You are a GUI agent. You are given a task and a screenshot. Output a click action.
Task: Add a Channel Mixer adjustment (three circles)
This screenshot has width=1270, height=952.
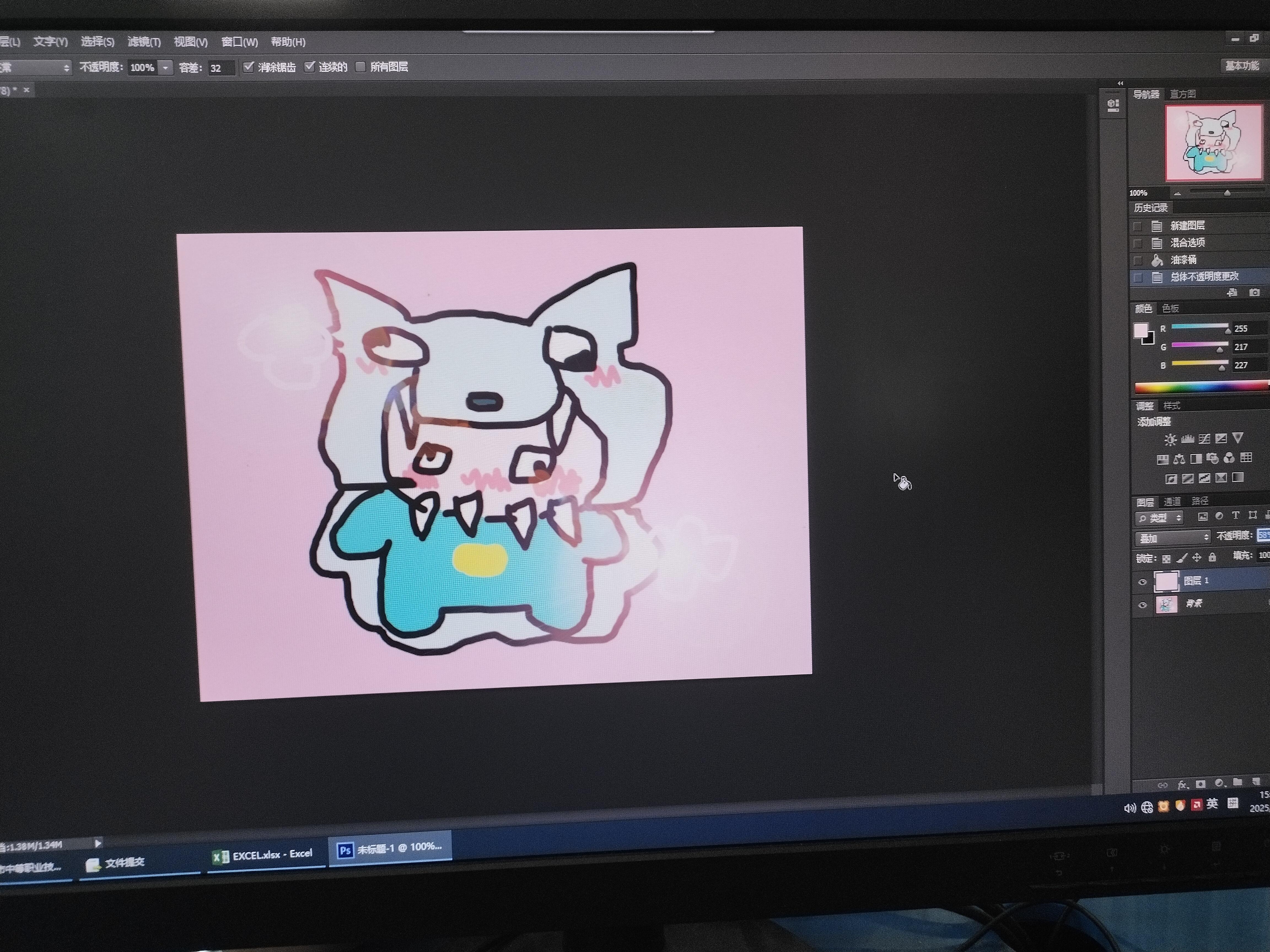tap(1229, 457)
